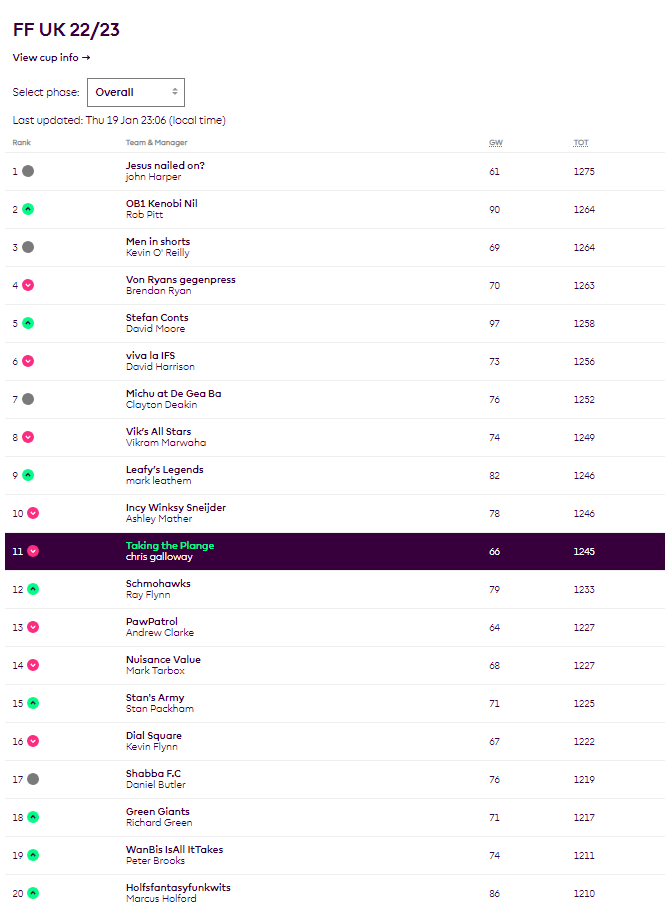Open Michu at De Gea Ba team

[x=174, y=394]
